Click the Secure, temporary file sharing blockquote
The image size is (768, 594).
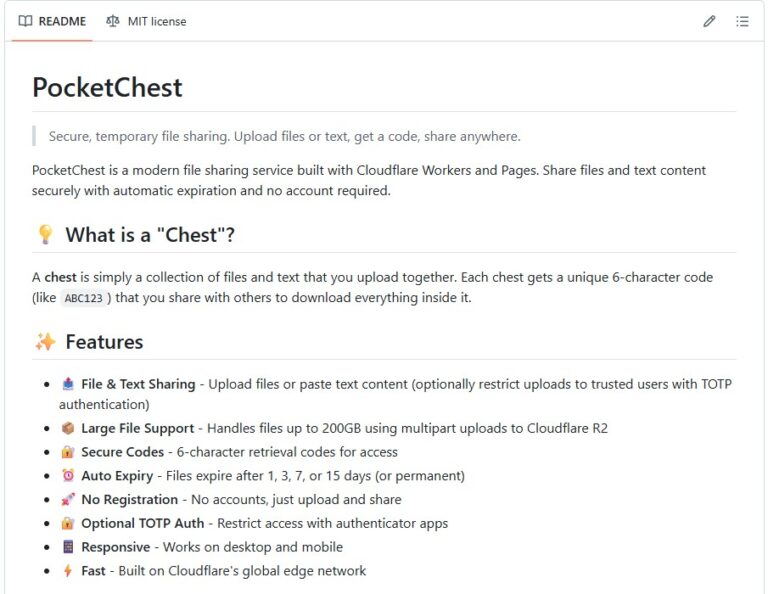(285, 136)
